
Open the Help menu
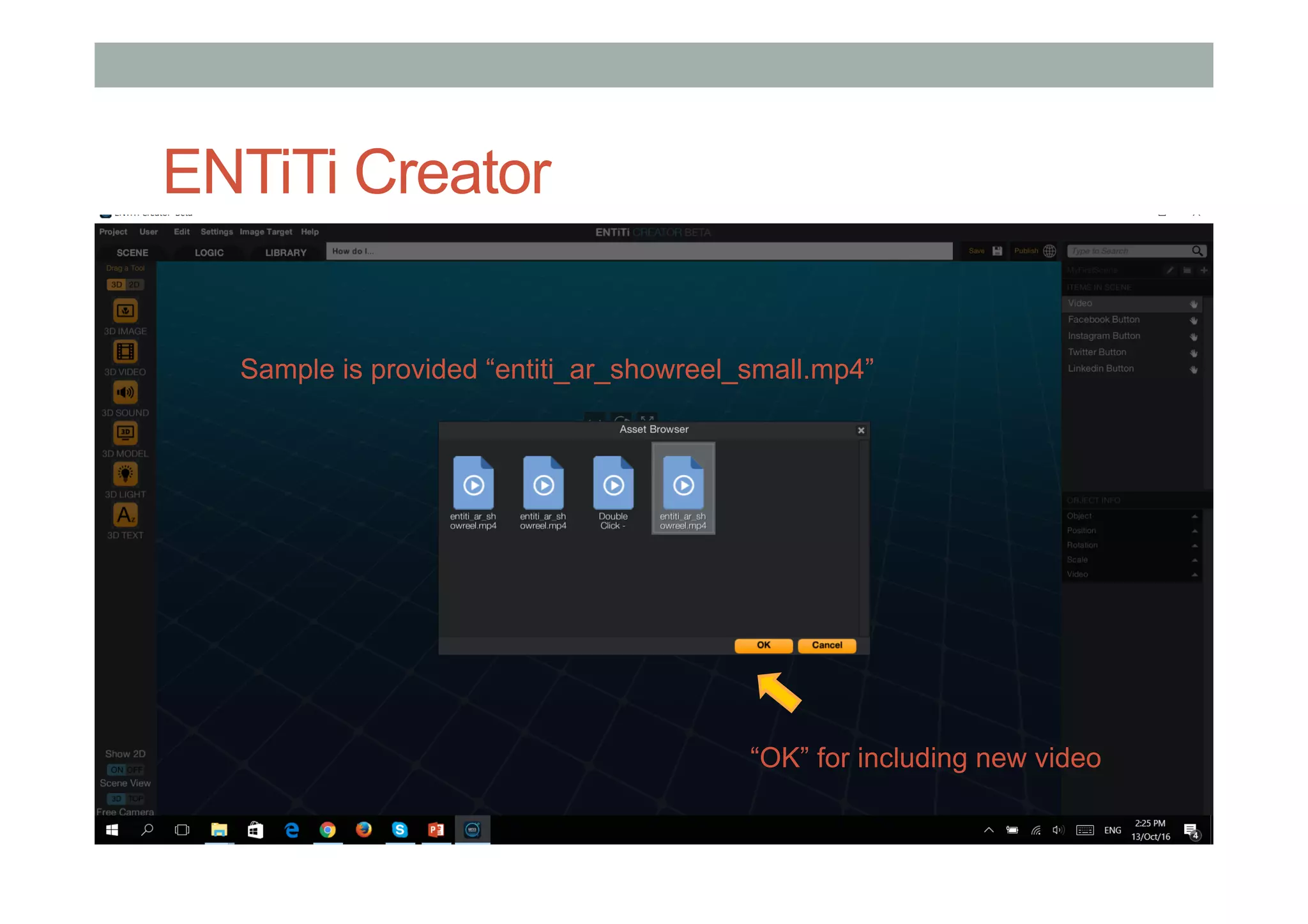[310, 232]
